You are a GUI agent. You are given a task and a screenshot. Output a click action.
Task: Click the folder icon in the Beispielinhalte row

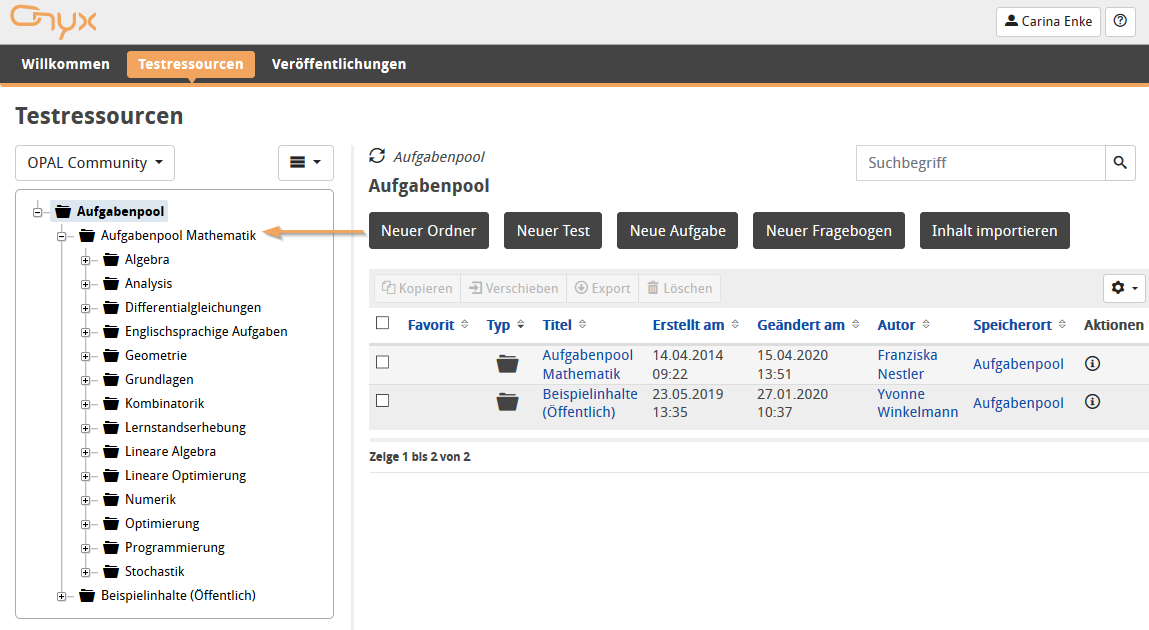click(x=507, y=401)
